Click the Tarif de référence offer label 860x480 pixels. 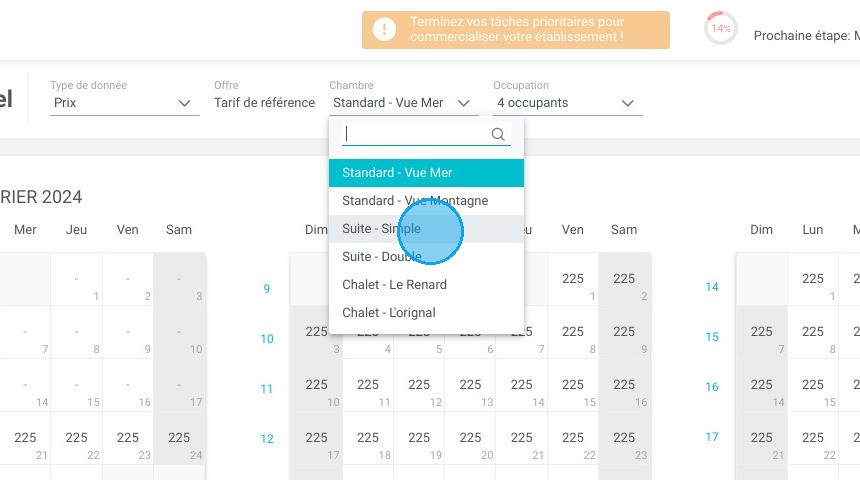[264, 103]
